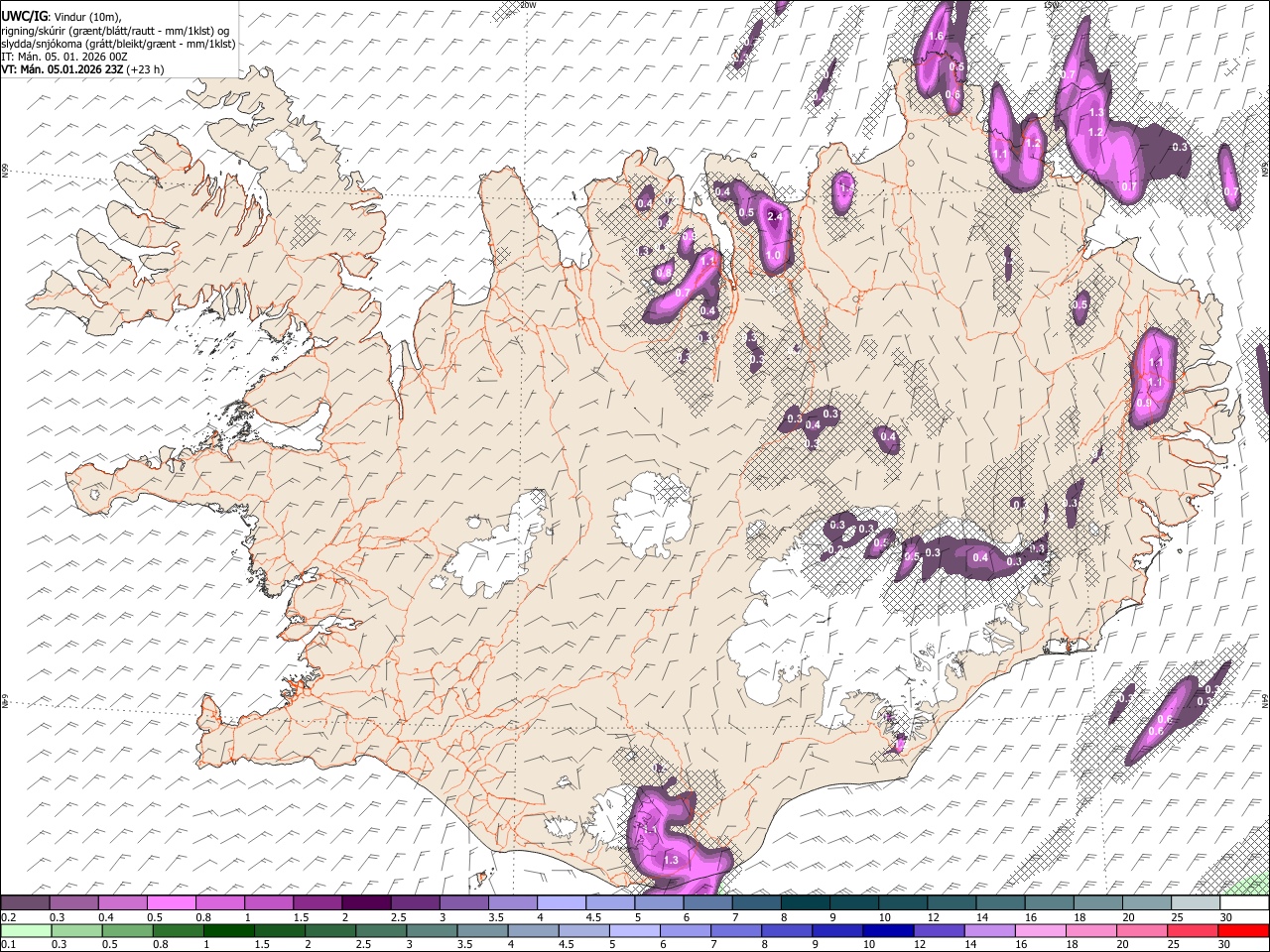The width and height of the screenshot is (1270, 952).
Task: Pick the dark purple 2–2.5 swatch, upper legend
Action: (366, 903)
